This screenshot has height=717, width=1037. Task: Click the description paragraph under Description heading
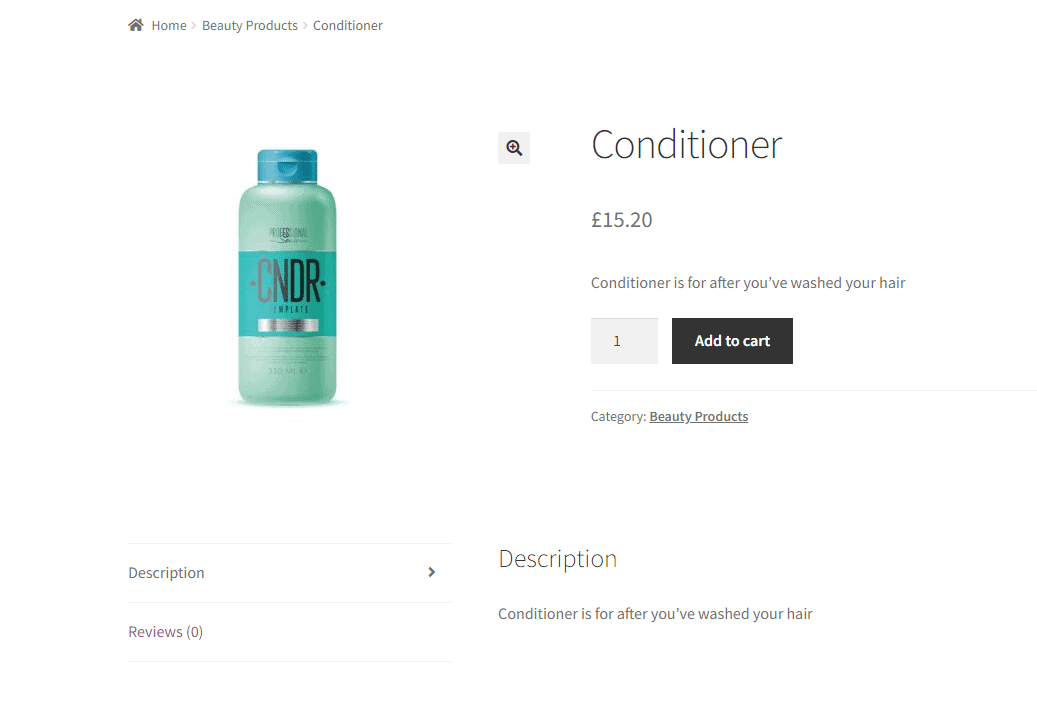click(x=655, y=614)
